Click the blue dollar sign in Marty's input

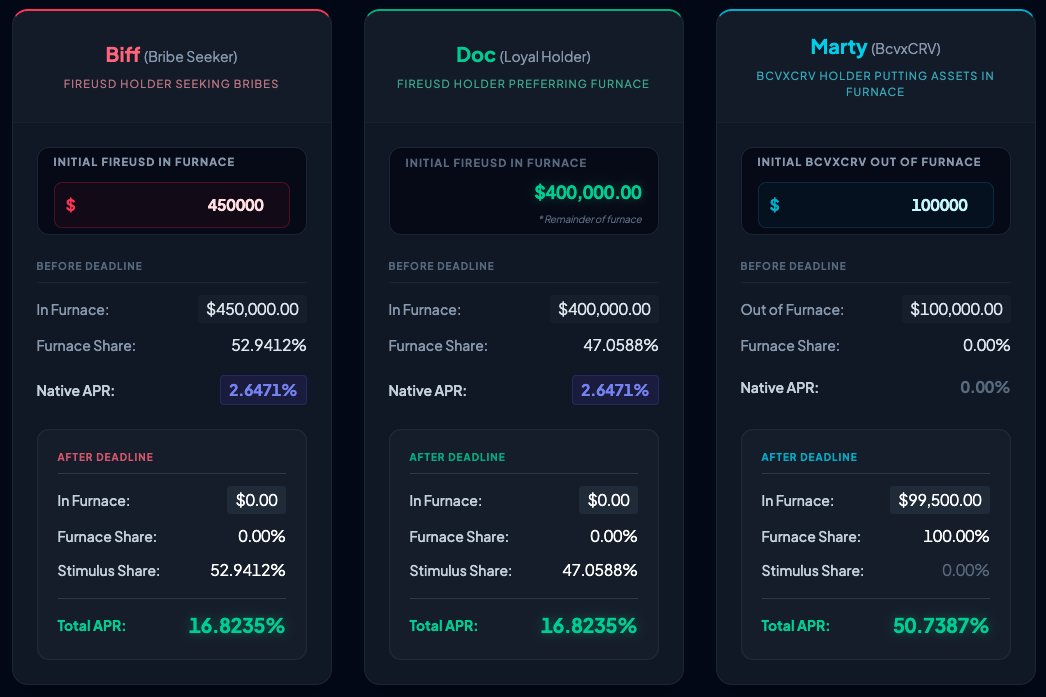click(x=774, y=205)
